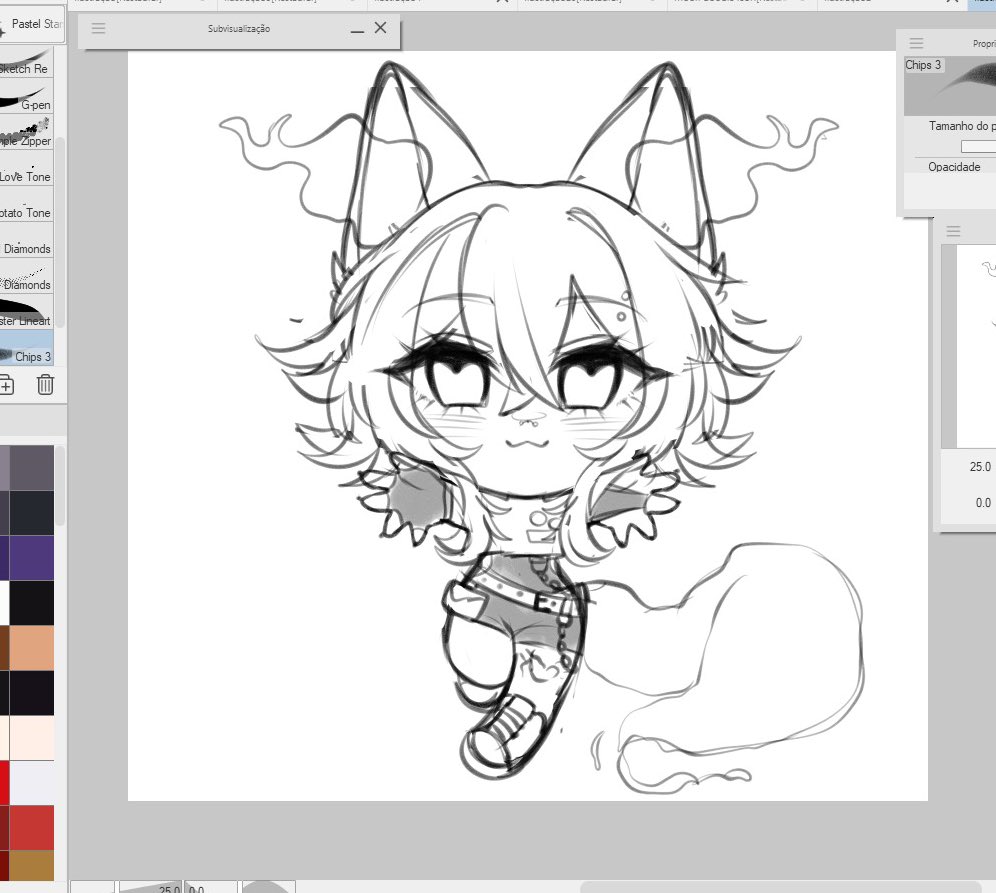Click the navigator canvas thumbnail

(x=976, y=347)
